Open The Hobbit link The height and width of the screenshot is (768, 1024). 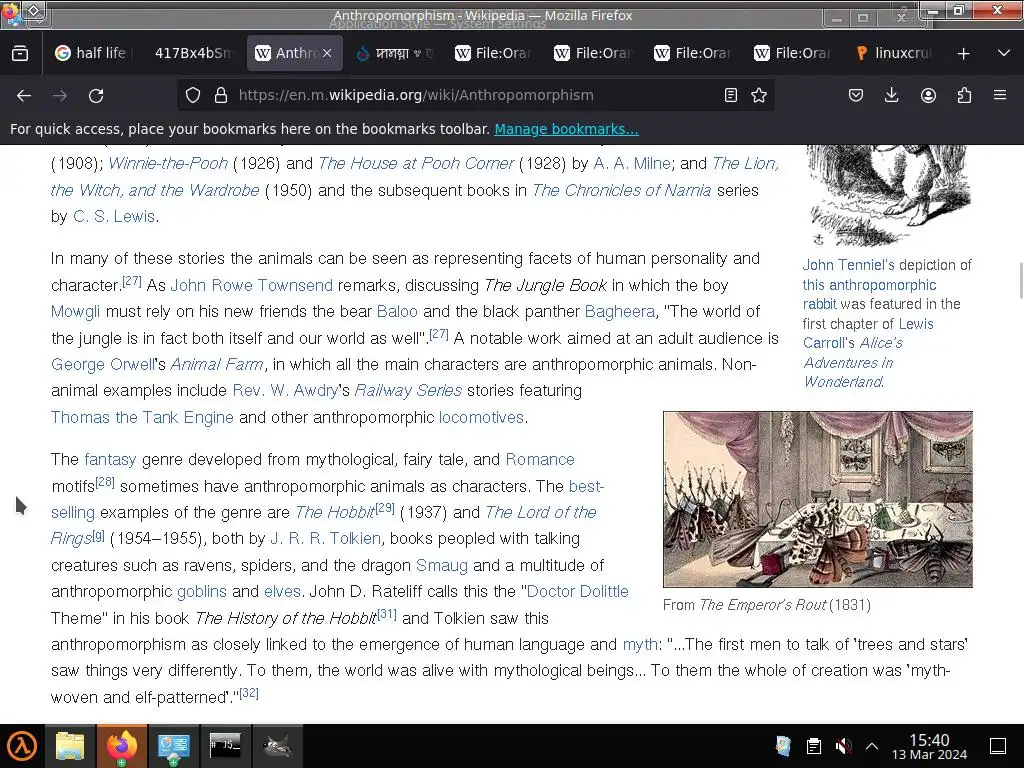click(x=334, y=513)
